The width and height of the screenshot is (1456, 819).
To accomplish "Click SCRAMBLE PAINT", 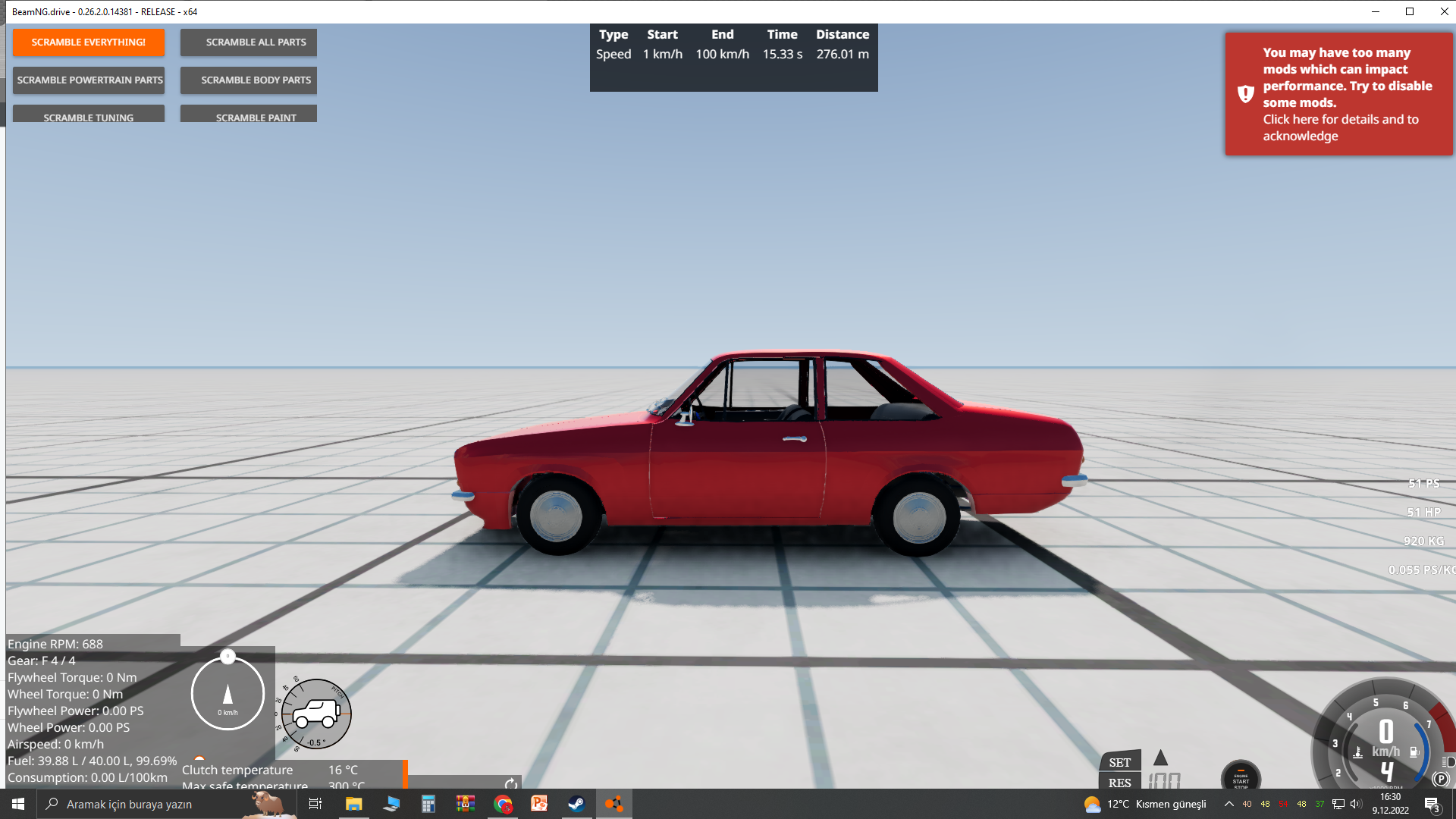I will 249,115.
